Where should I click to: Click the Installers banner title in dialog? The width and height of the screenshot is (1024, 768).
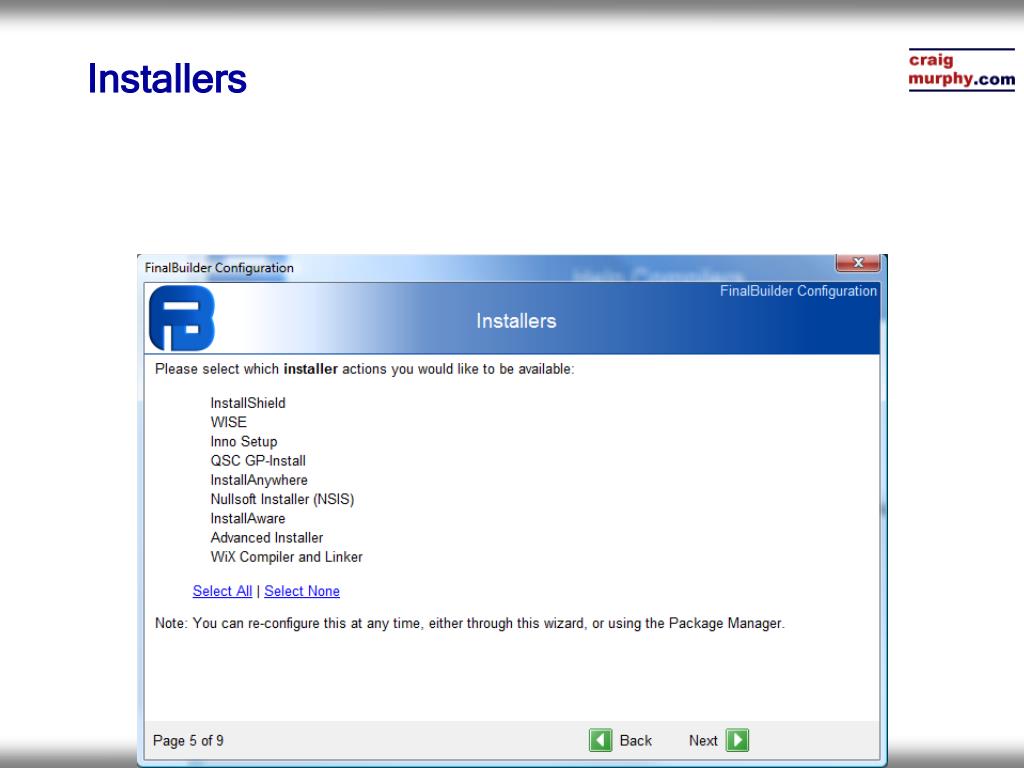[x=516, y=321]
